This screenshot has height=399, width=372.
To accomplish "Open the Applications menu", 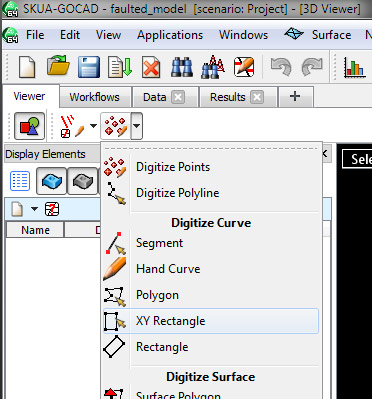I will click(170, 35).
